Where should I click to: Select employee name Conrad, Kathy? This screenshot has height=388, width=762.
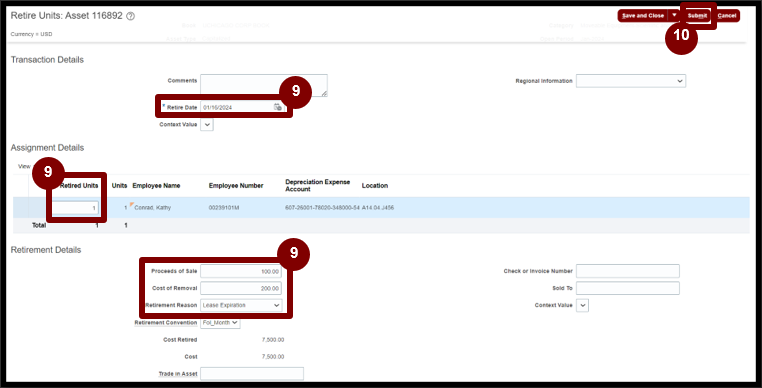[x=153, y=208]
